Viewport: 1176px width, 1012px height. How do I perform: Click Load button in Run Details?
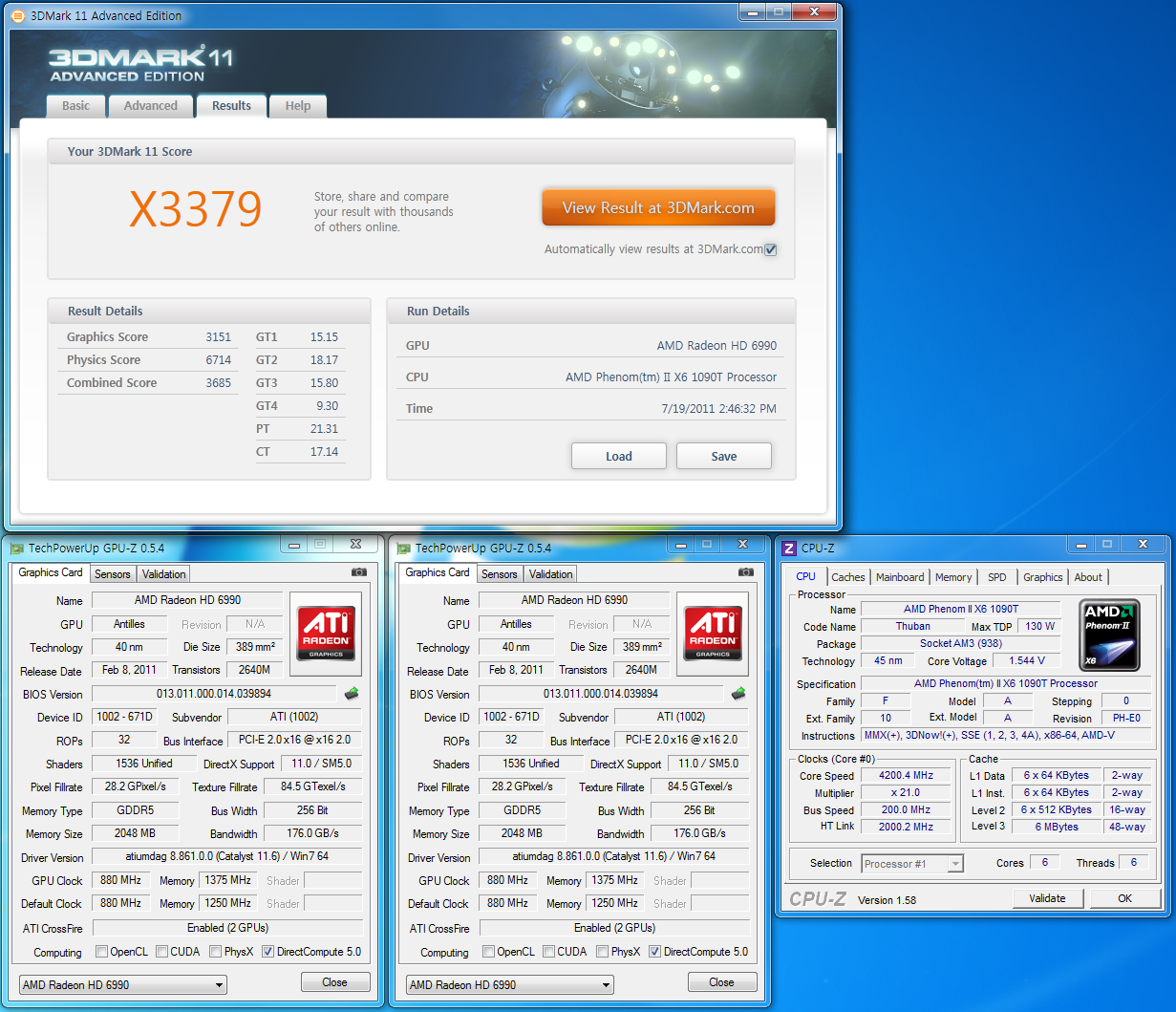619,456
